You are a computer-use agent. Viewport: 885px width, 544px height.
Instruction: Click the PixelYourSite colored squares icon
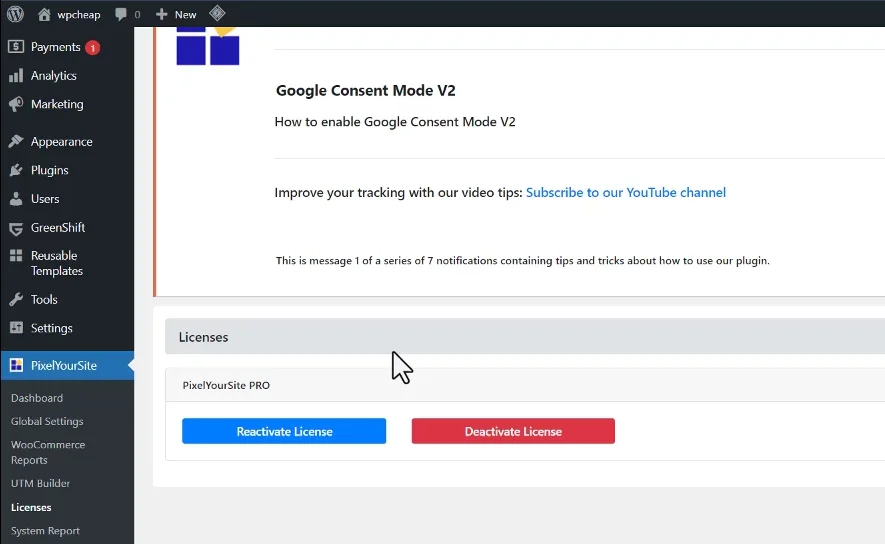tap(16, 365)
